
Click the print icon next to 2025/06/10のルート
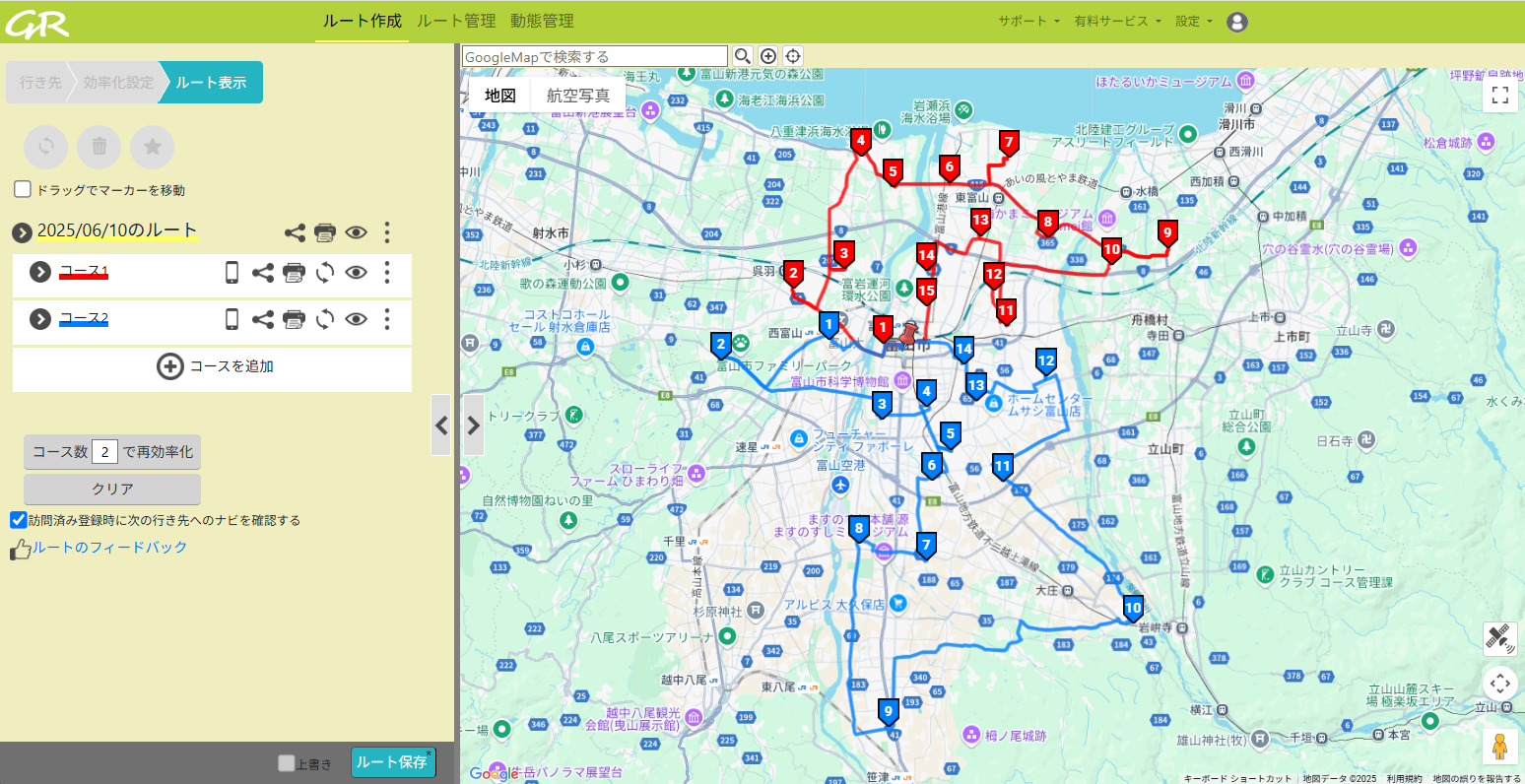point(325,232)
